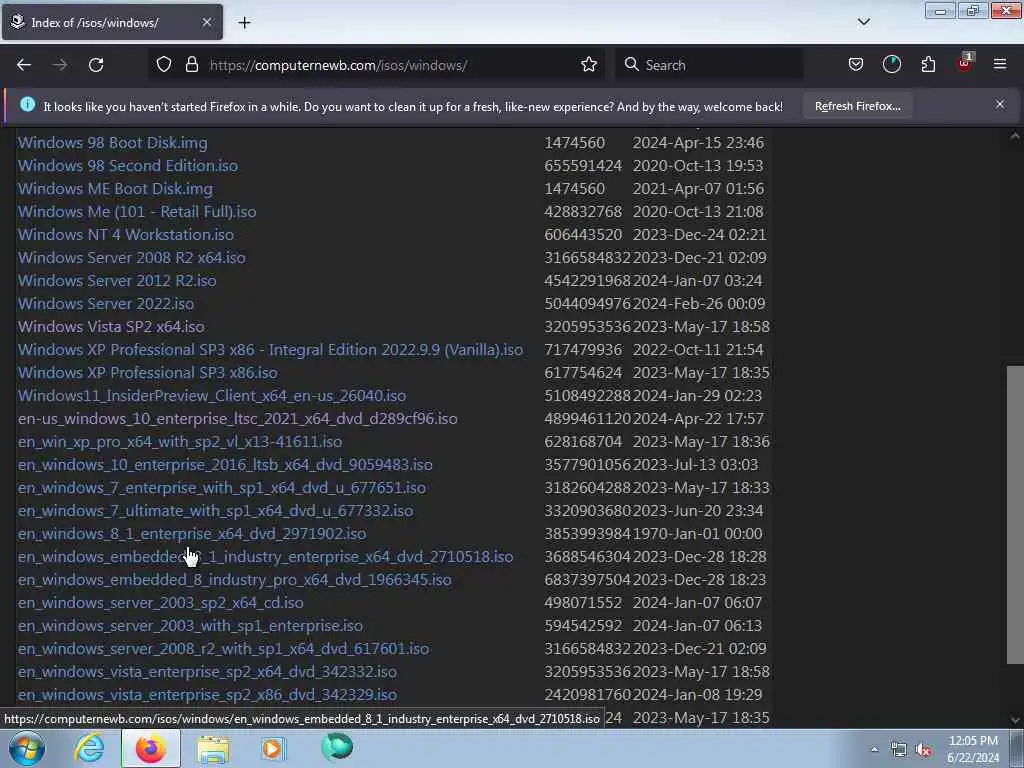Download Windows Server 2012 R2.iso
Screen dimensions: 1024x768
click(x=117, y=281)
